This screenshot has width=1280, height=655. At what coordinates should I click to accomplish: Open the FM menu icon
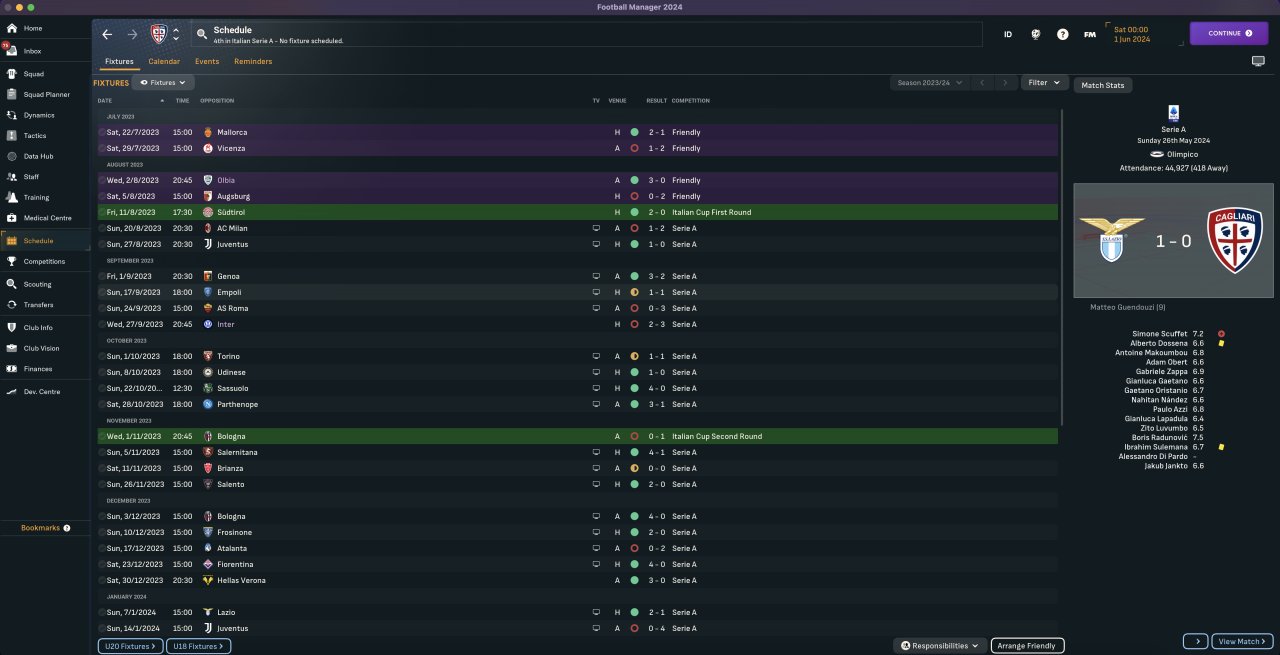[1089, 34]
